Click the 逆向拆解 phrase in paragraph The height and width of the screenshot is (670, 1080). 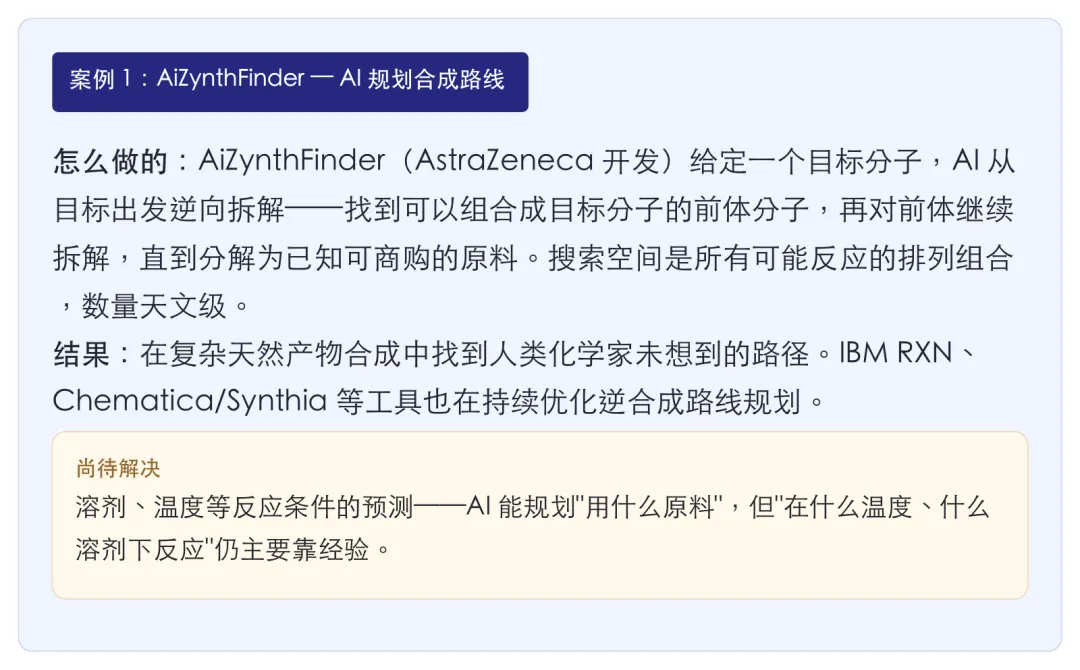tap(227, 209)
